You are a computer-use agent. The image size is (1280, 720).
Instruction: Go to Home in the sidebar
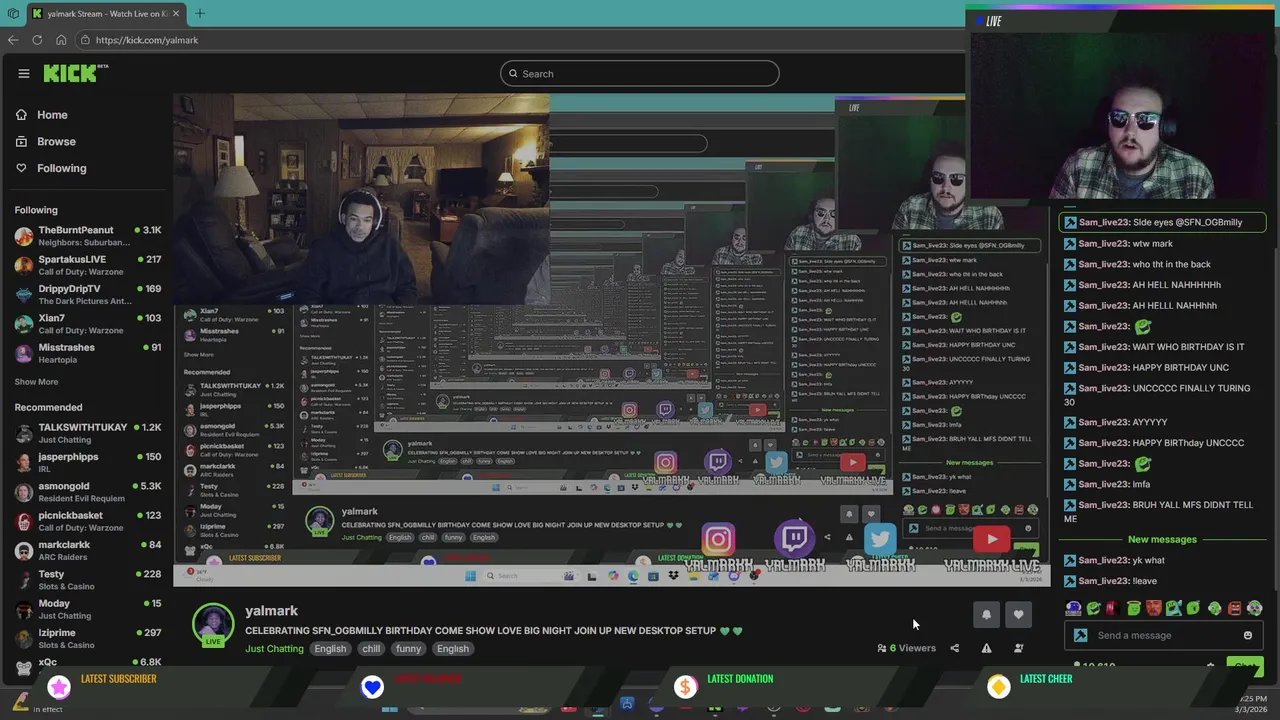41,115
